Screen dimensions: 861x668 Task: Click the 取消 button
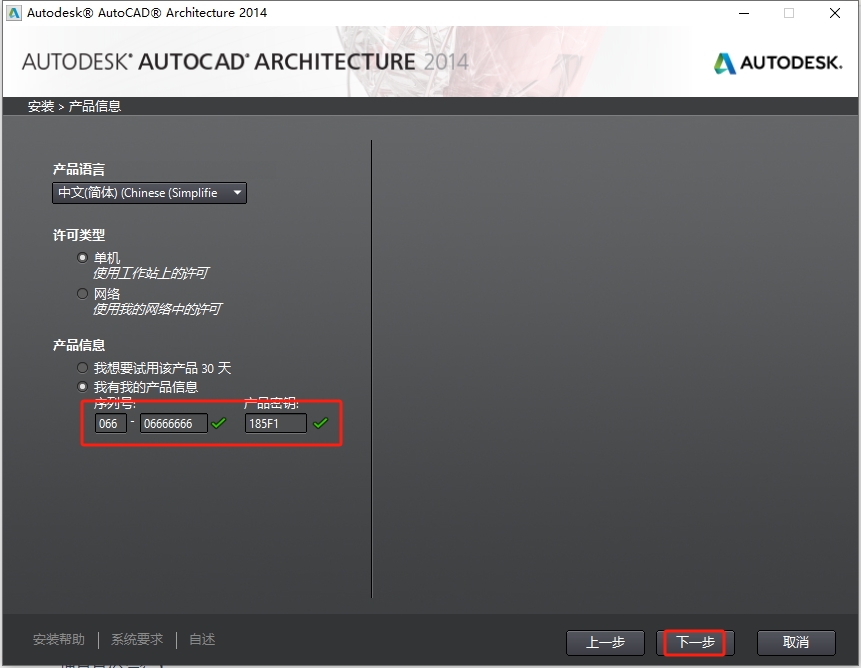[795, 642]
